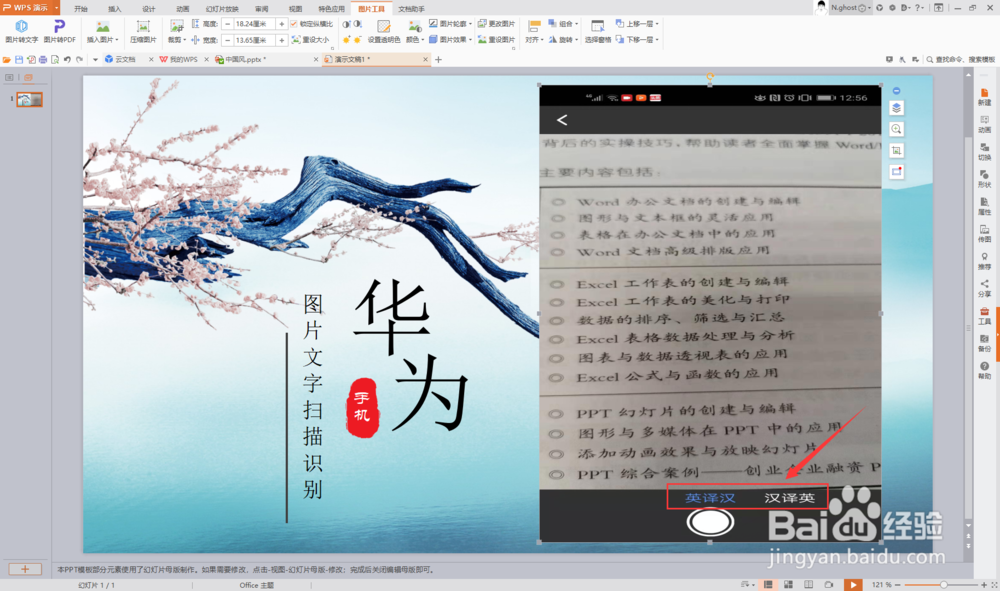Decrease picture width with minus stepper
The height and width of the screenshot is (591, 1000).
pyautogui.click(x=228, y=40)
